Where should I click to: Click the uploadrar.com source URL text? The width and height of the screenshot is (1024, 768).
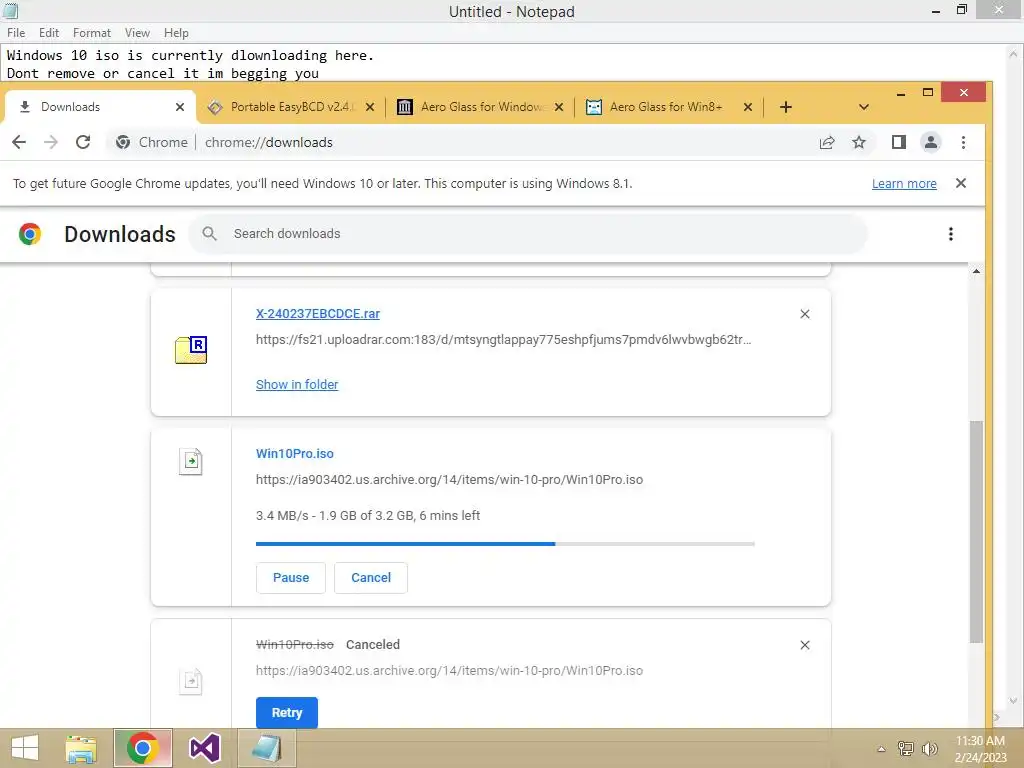pyautogui.click(x=504, y=340)
